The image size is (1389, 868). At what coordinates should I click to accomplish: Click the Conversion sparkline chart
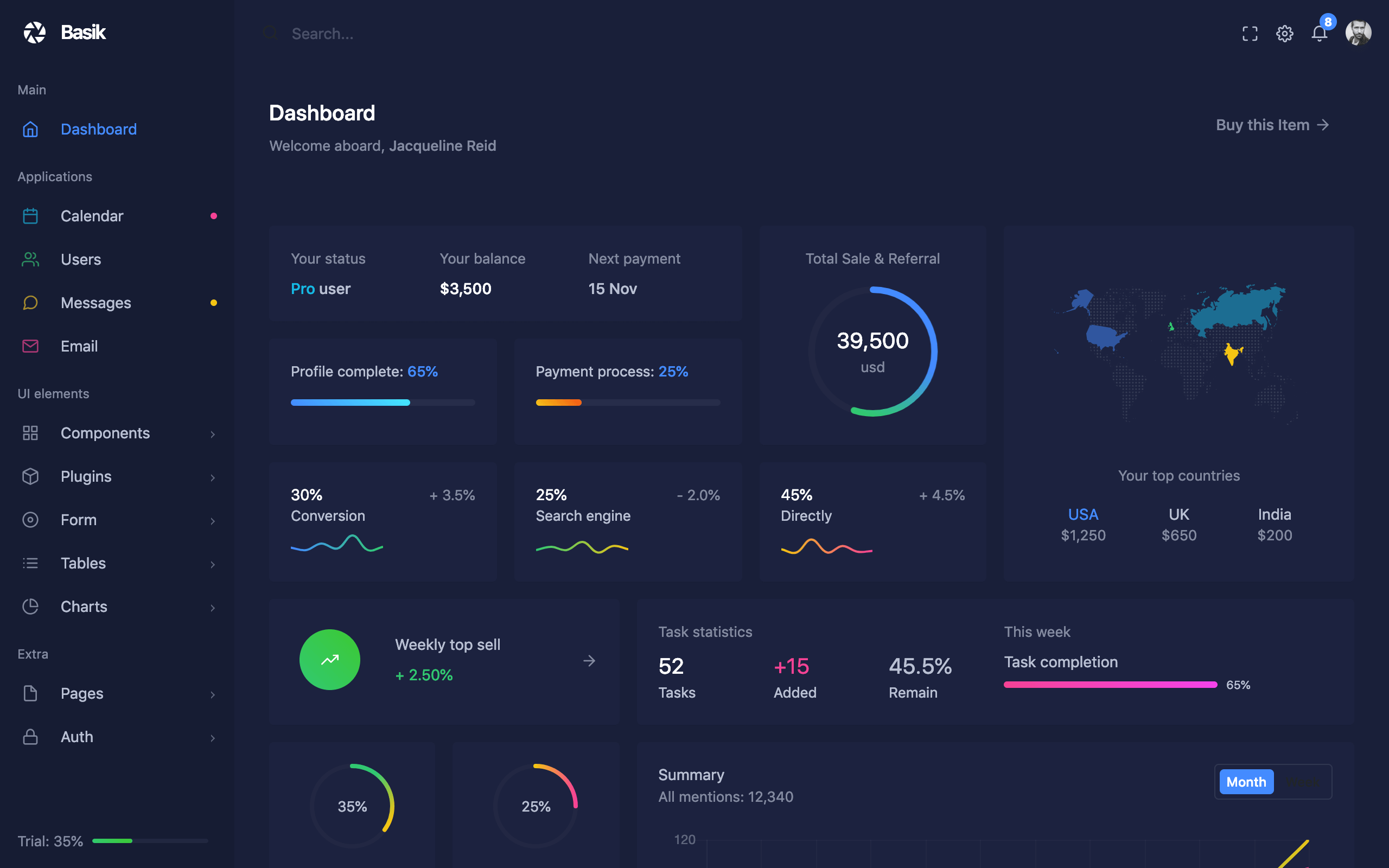(x=337, y=544)
